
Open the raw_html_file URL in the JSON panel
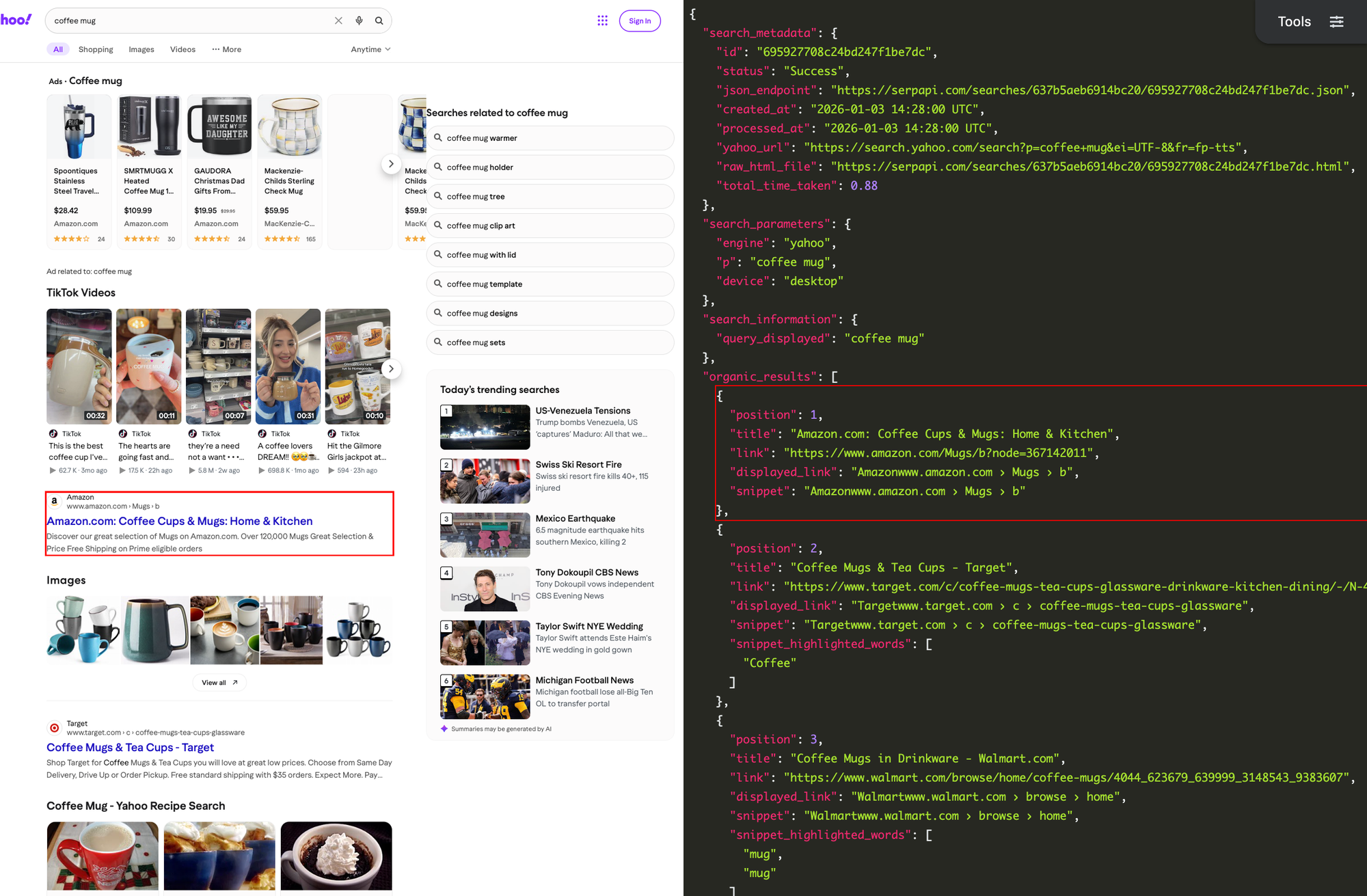coord(1090,167)
